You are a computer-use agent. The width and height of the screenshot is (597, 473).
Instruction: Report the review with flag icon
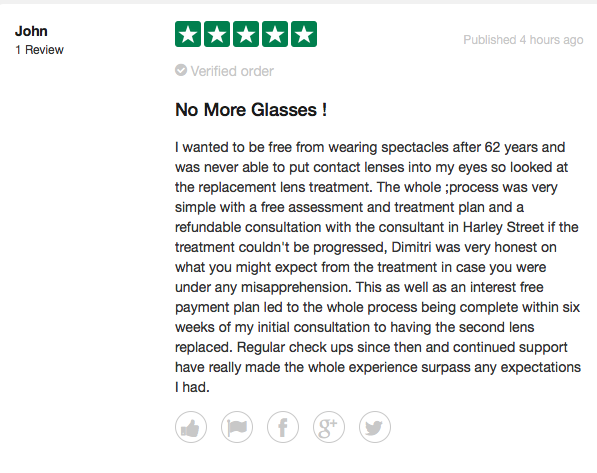click(x=237, y=427)
